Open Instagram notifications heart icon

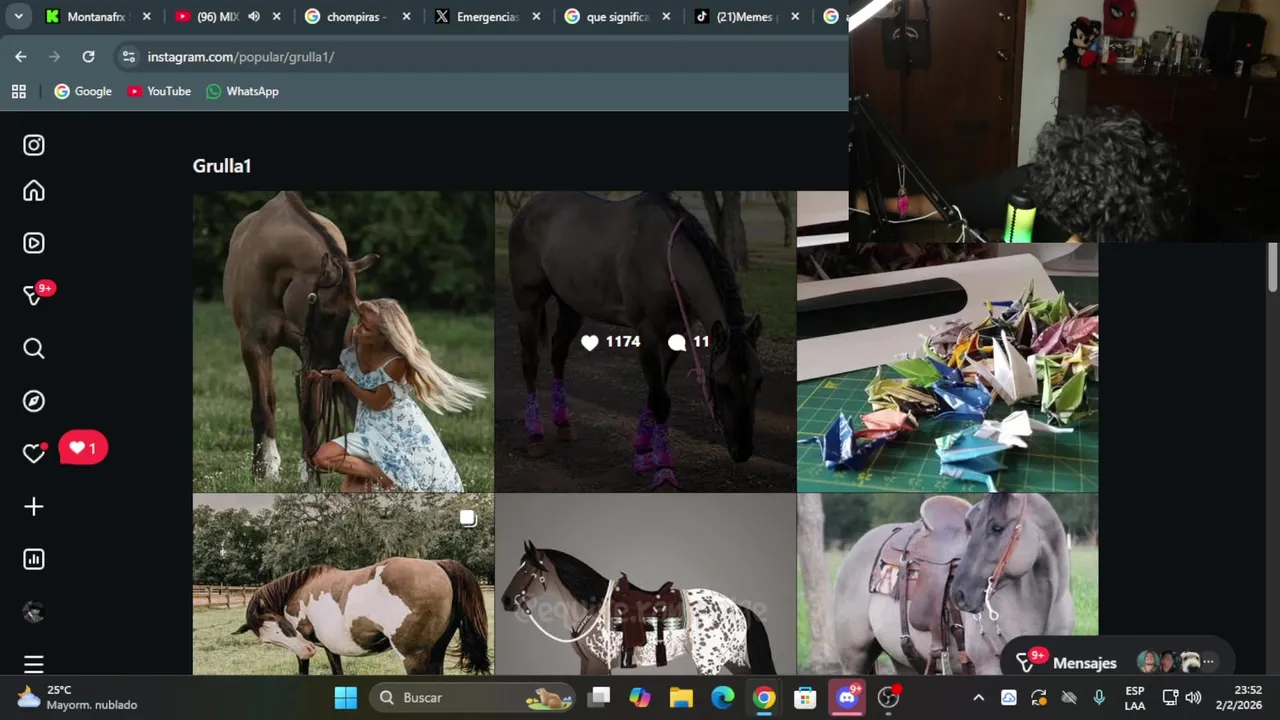point(34,454)
